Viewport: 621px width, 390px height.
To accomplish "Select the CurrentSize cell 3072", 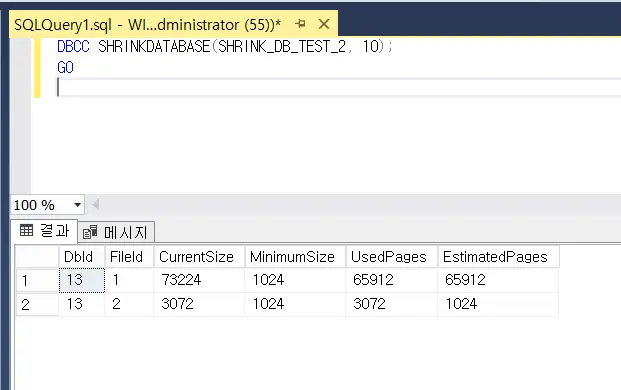I will click(199, 304).
